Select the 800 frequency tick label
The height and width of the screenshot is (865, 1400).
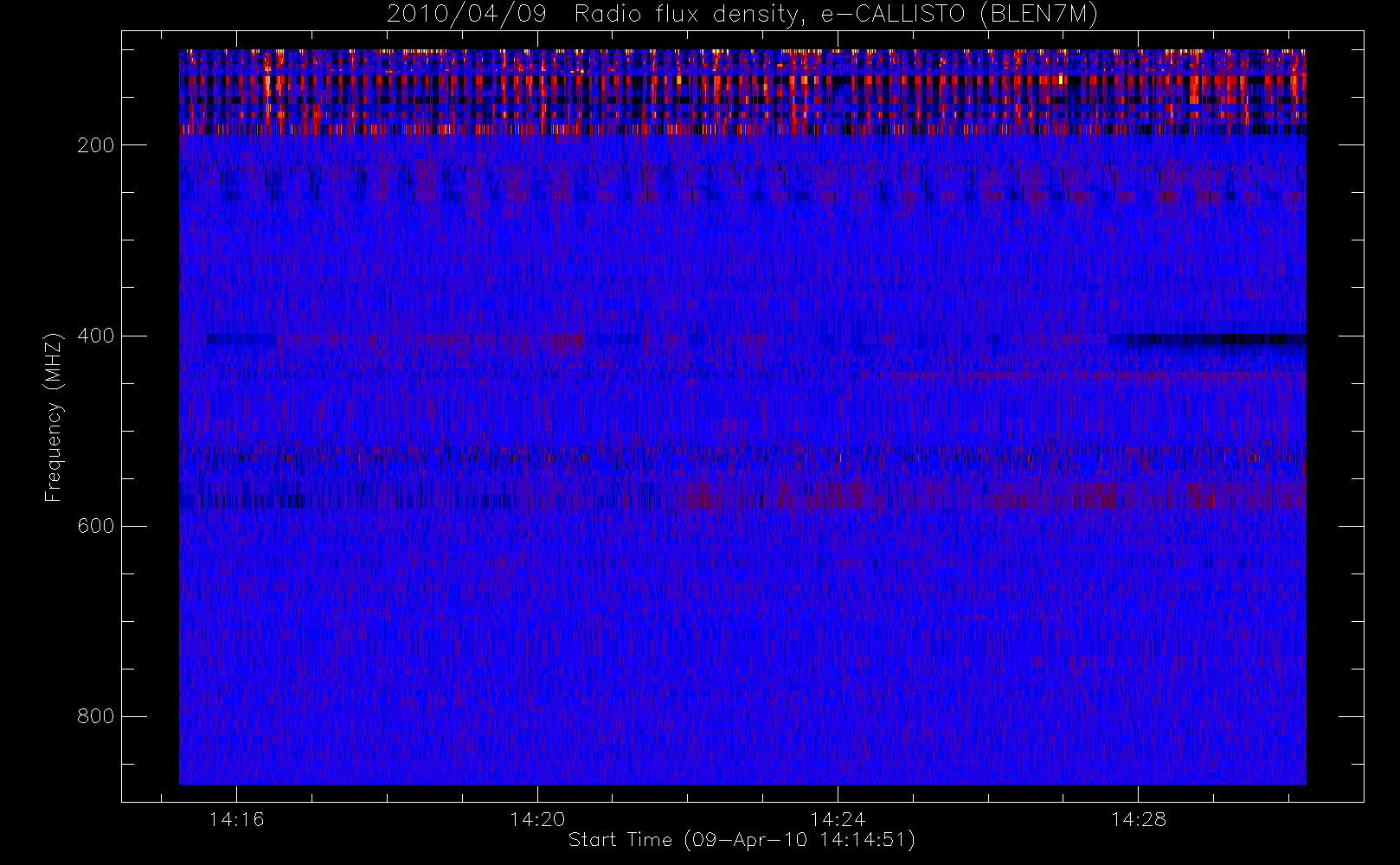pyautogui.click(x=95, y=716)
